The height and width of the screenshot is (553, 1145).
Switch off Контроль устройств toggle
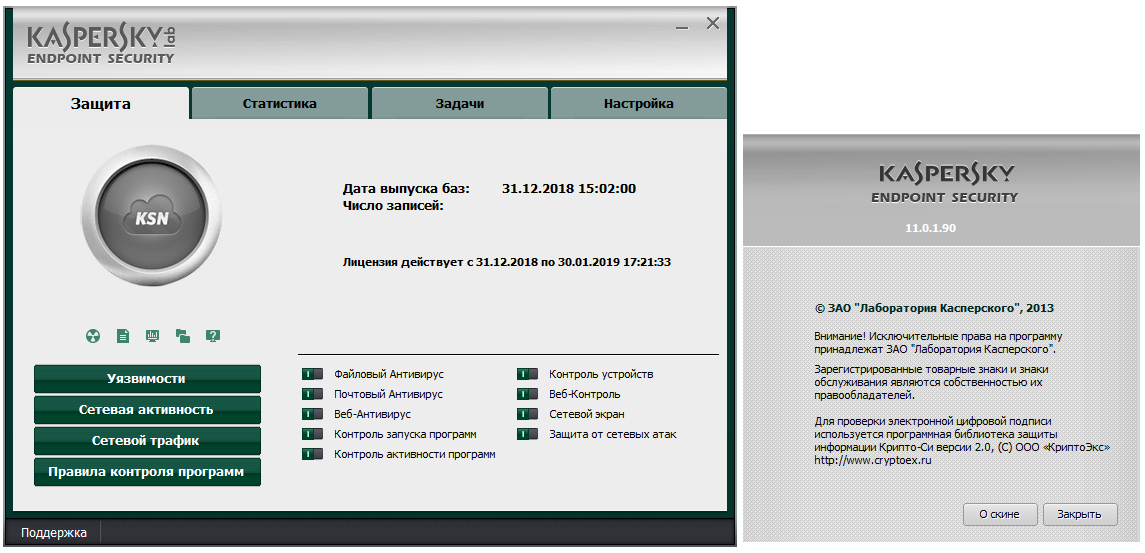pyautogui.click(x=527, y=374)
